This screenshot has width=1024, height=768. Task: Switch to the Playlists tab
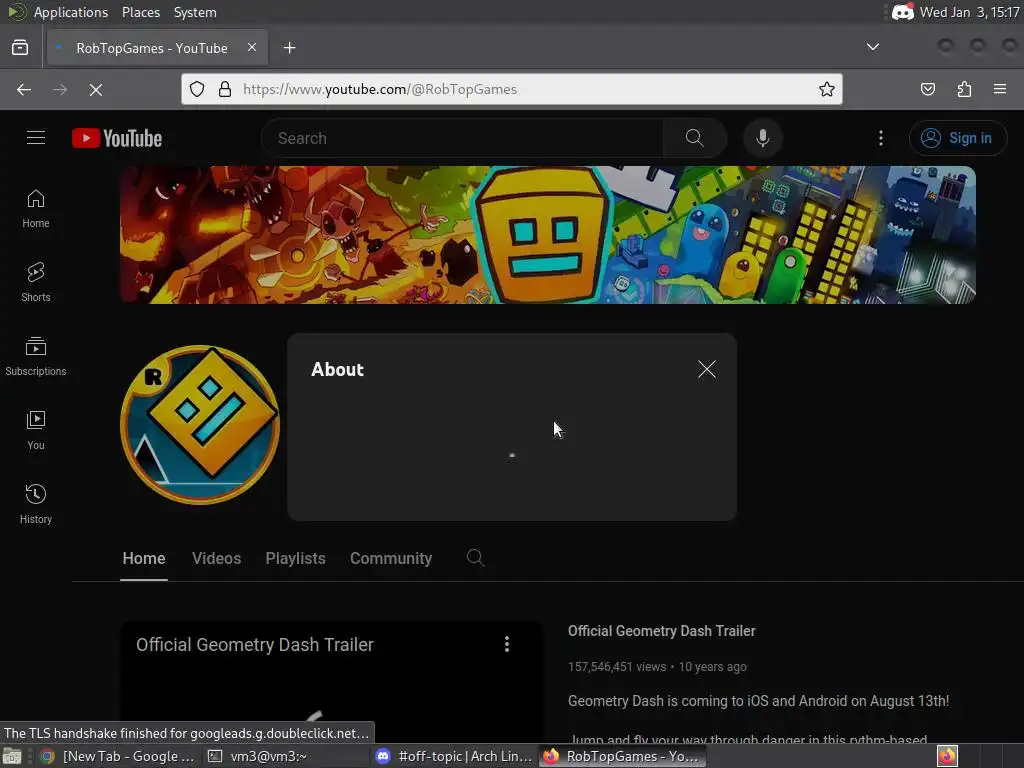coord(295,558)
